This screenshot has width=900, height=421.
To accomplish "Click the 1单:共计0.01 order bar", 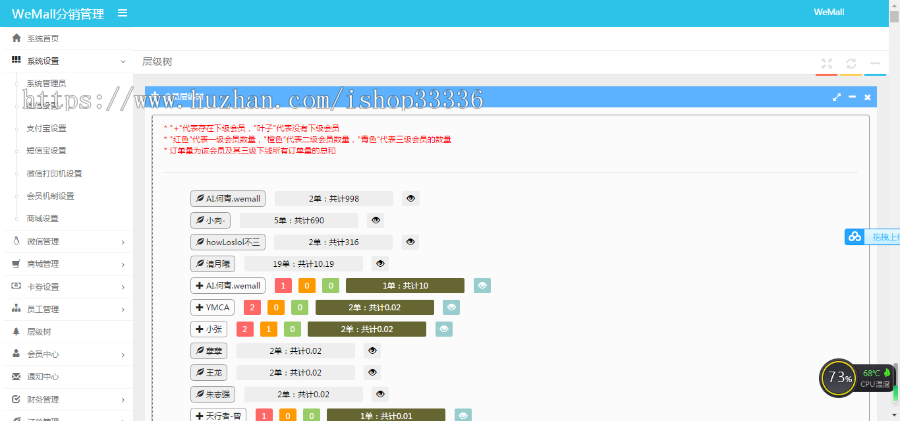I will tap(386, 416).
